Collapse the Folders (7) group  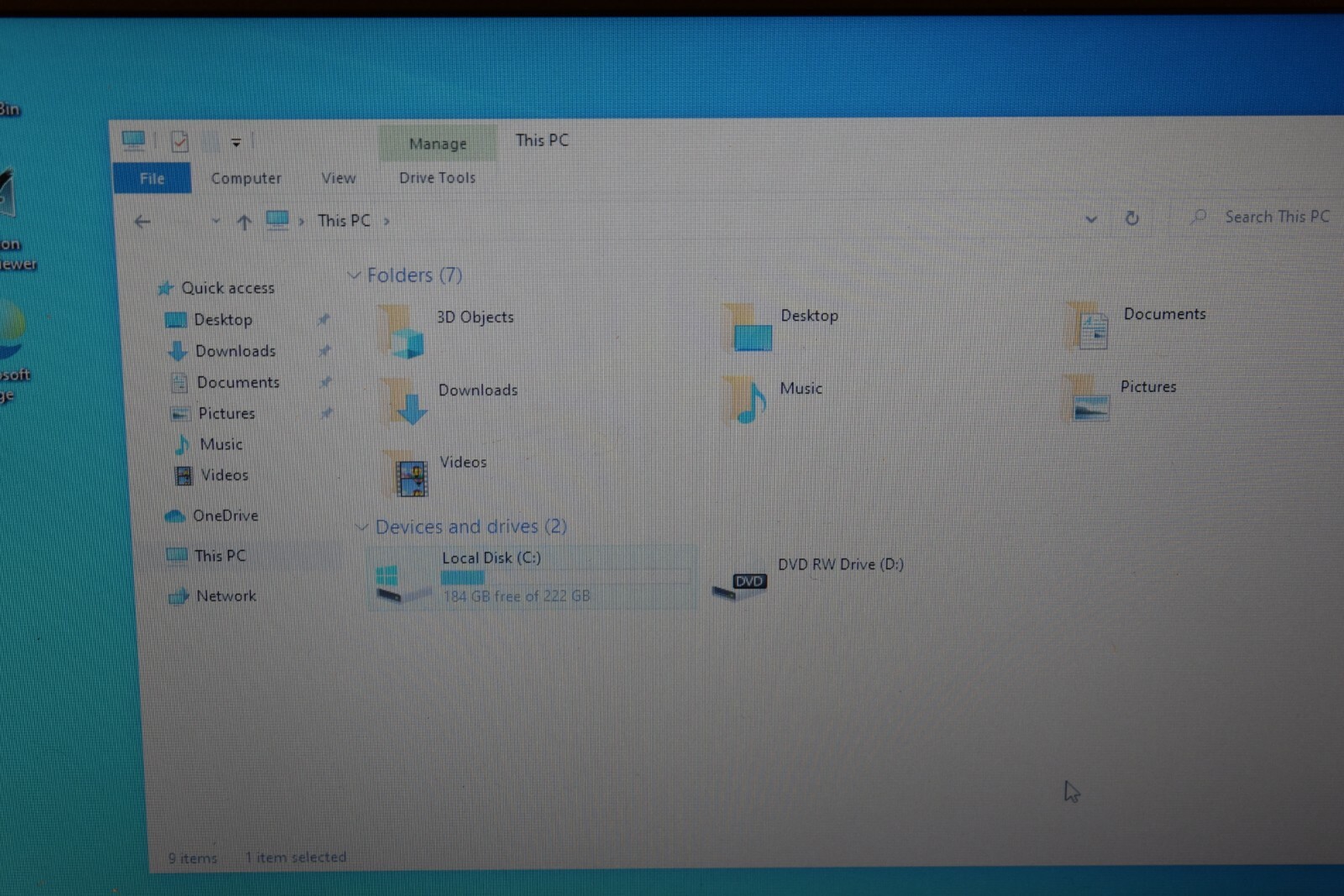[x=354, y=275]
